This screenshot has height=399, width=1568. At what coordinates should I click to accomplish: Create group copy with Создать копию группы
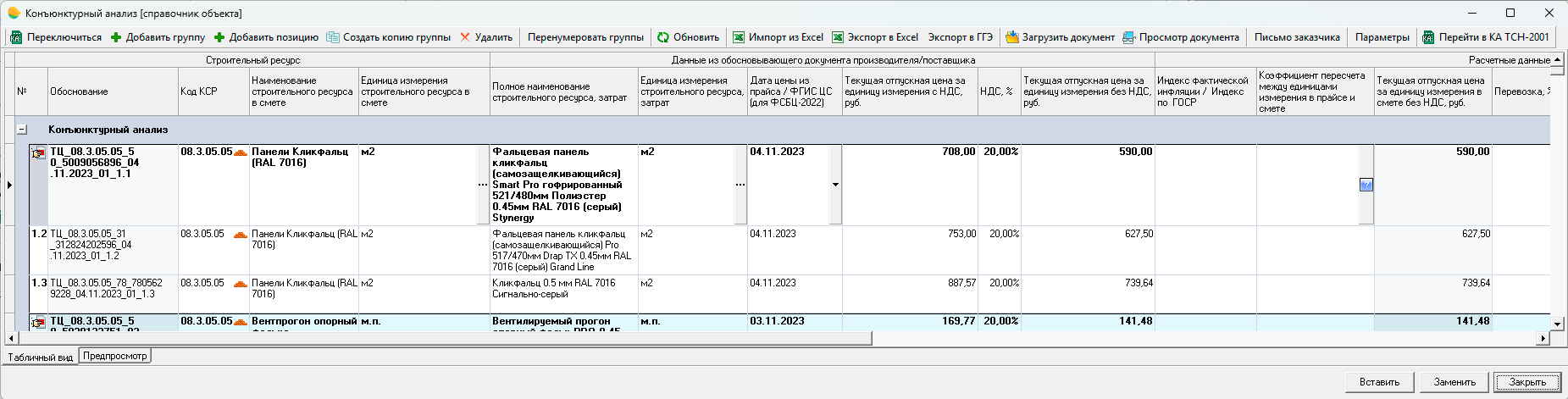389,37
